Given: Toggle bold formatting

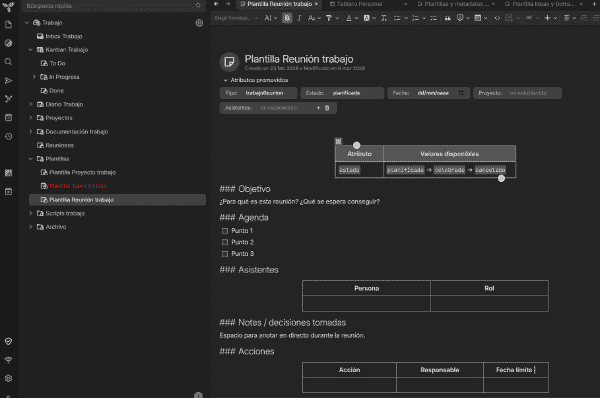Looking at the screenshot, I should 287,18.
